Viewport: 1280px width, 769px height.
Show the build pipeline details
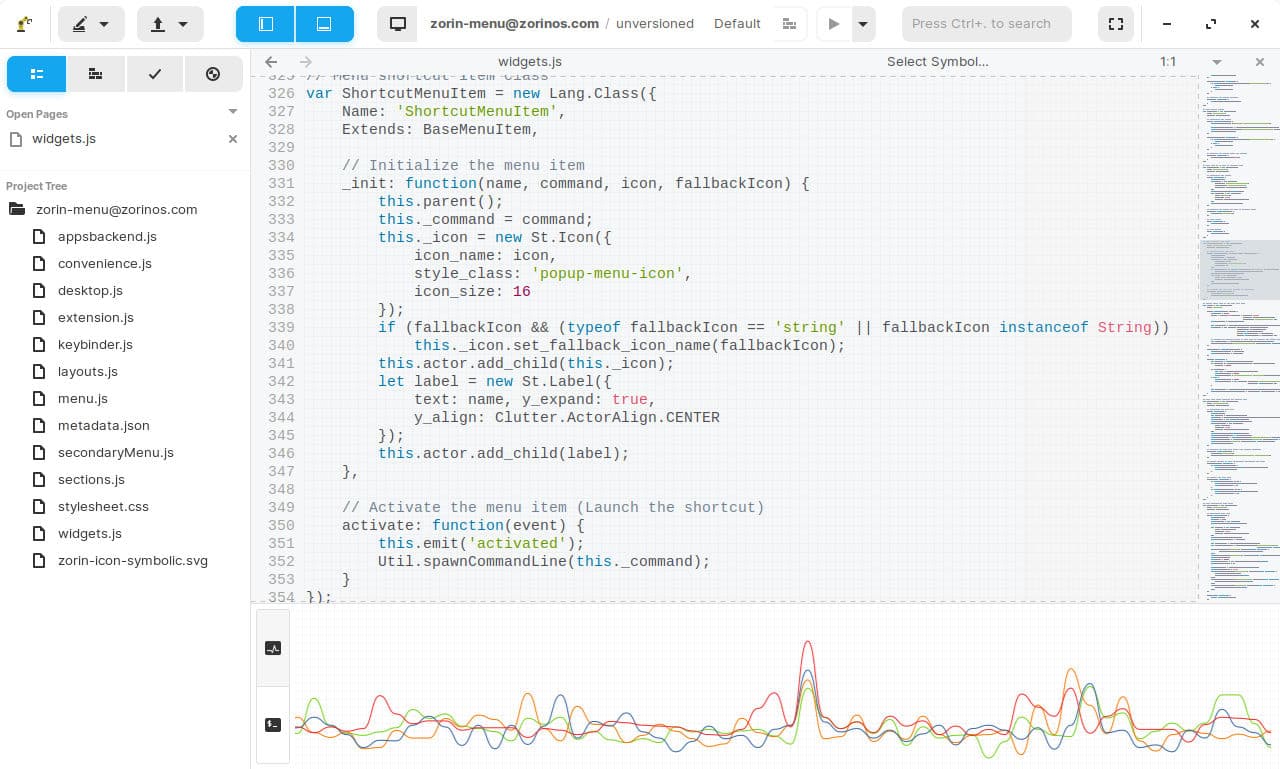click(790, 24)
